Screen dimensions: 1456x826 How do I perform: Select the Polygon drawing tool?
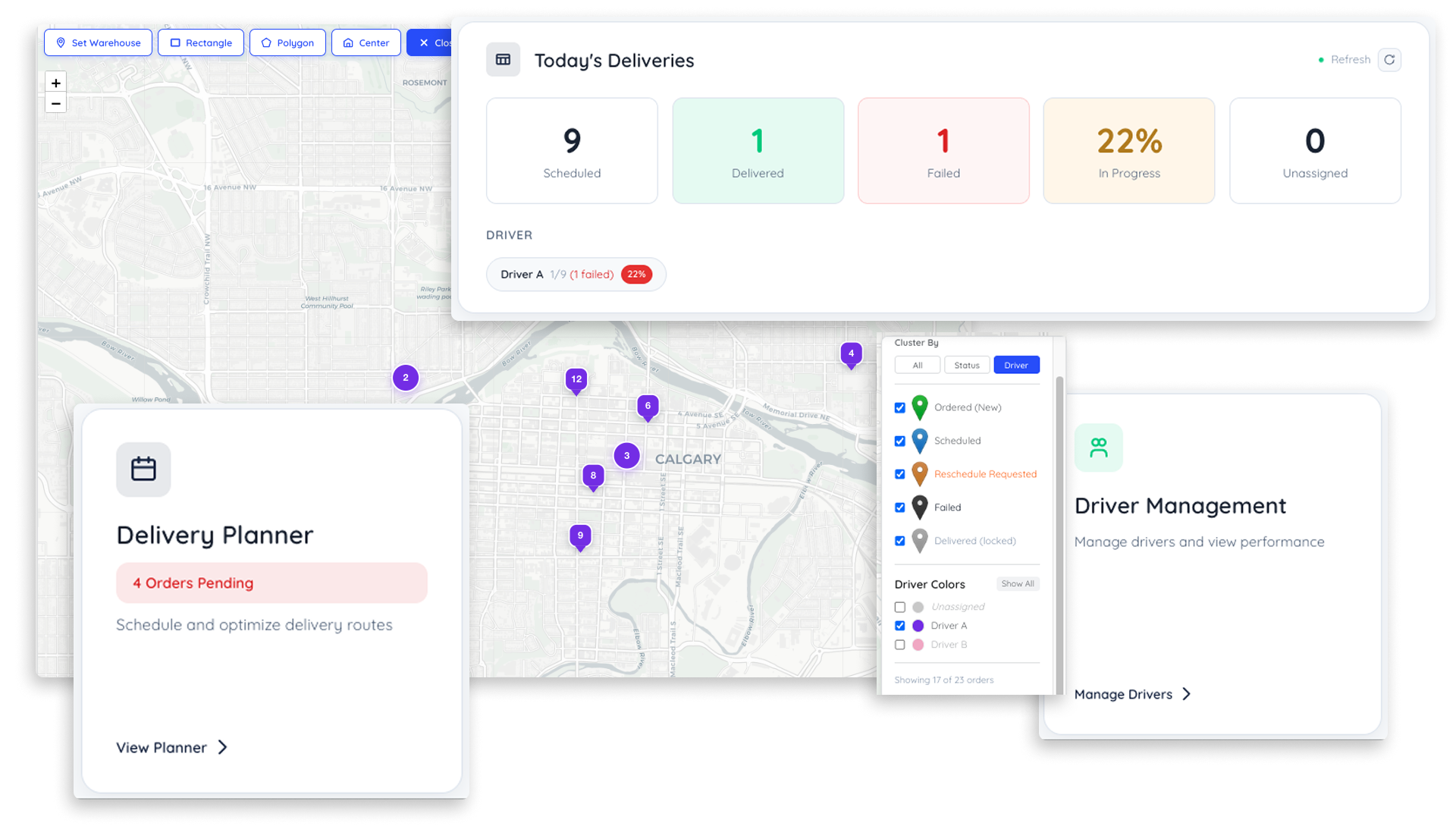tap(287, 42)
